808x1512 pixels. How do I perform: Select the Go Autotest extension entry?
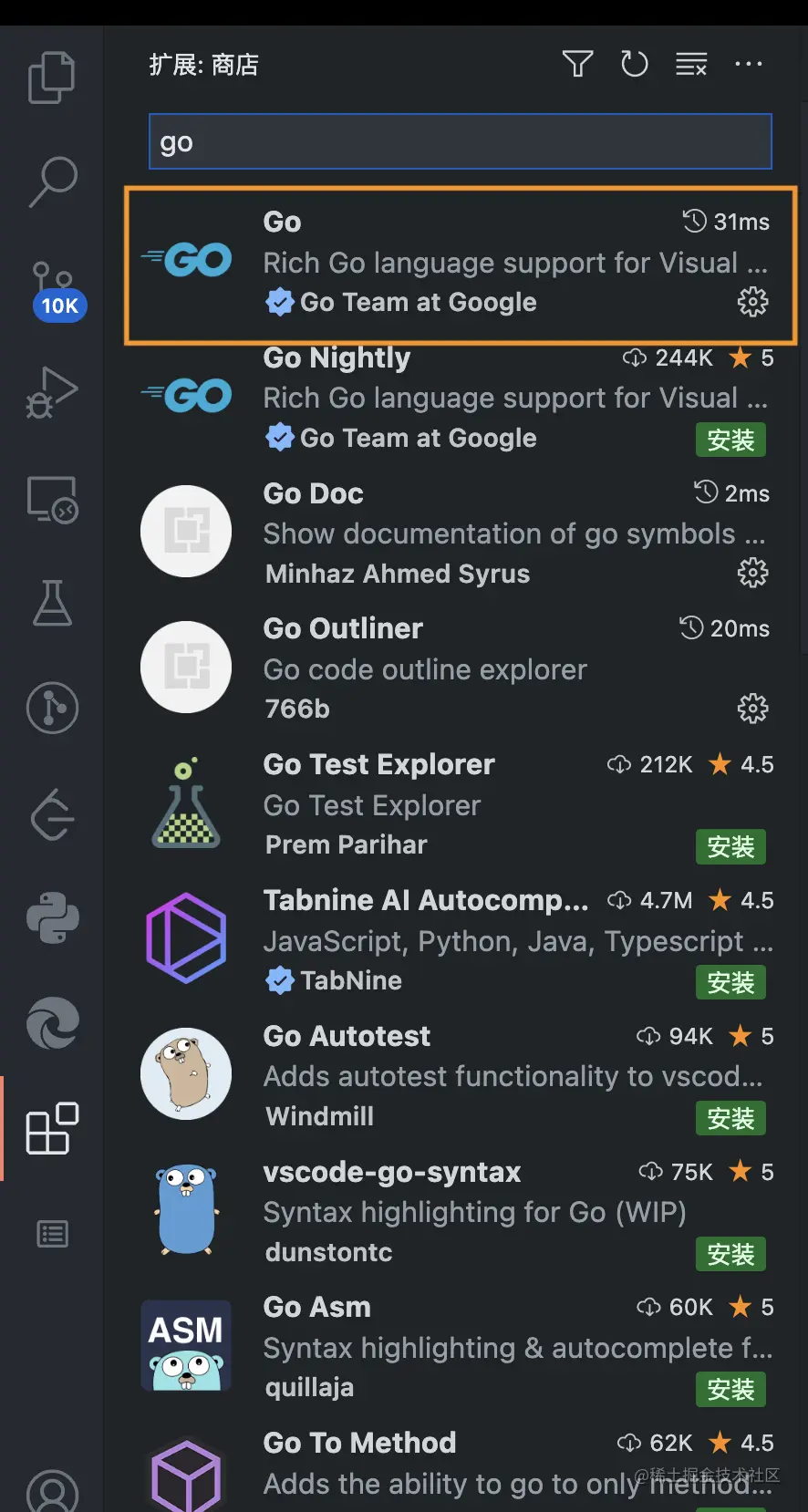(456, 1075)
